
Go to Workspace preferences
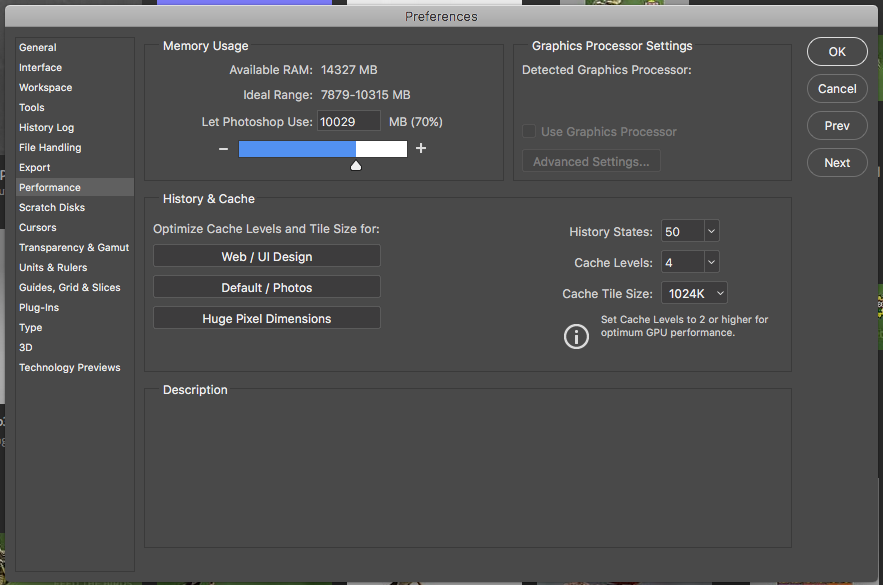point(75,87)
